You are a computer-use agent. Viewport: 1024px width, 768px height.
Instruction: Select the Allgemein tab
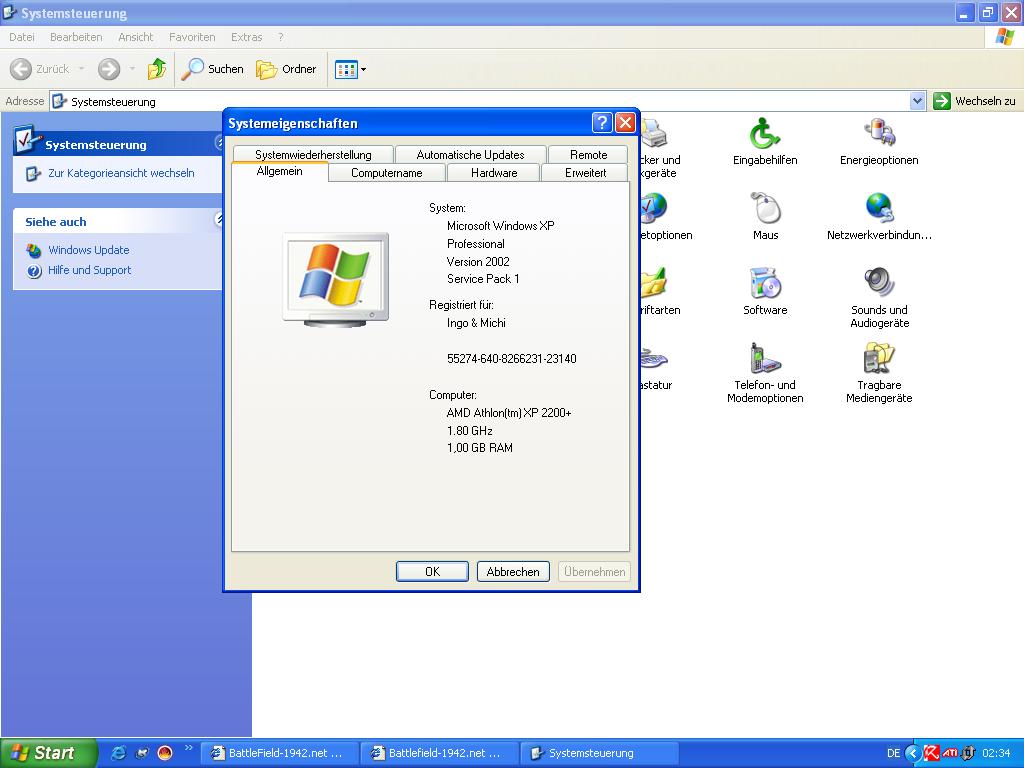[x=280, y=171]
